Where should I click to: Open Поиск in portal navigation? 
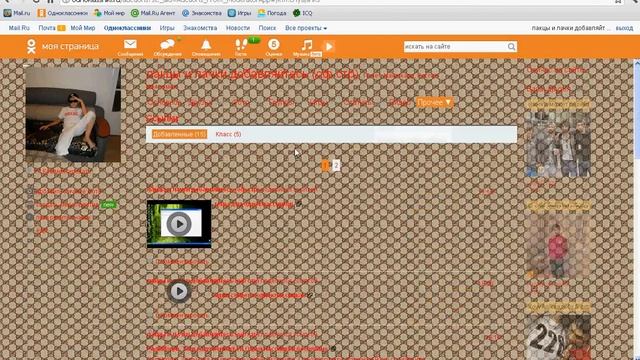pos(267,28)
